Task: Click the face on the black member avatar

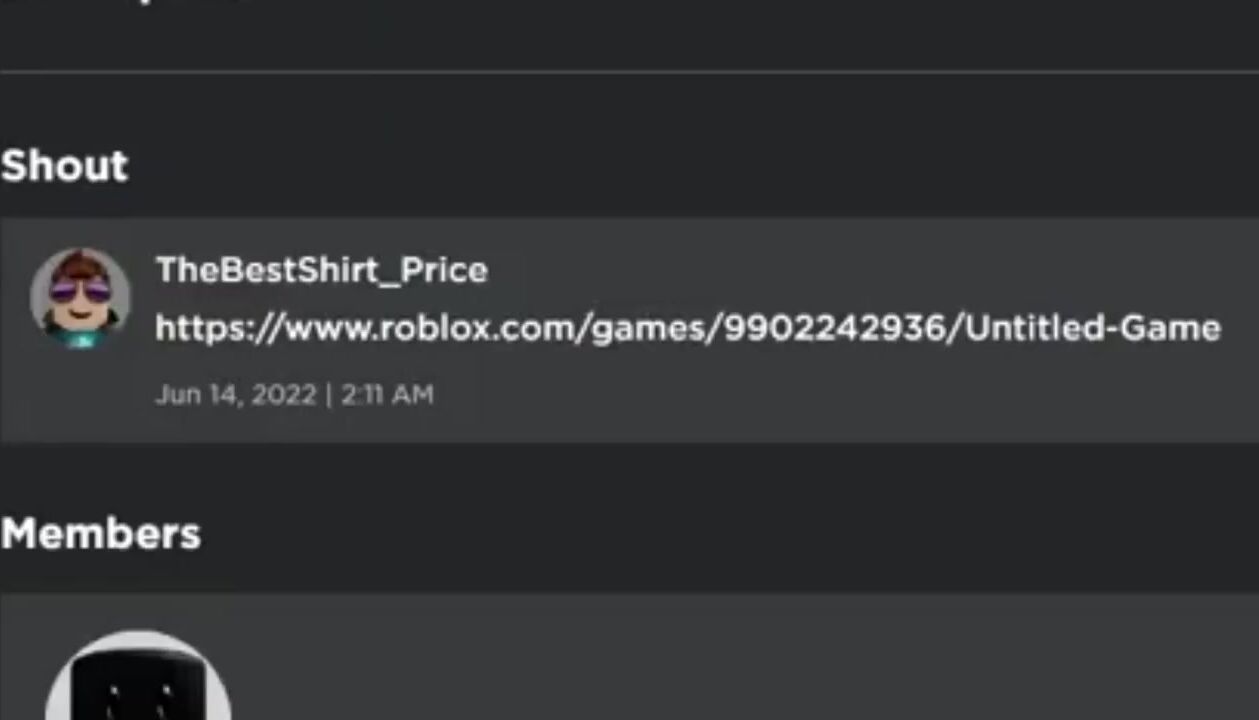Action: tap(136, 702)
